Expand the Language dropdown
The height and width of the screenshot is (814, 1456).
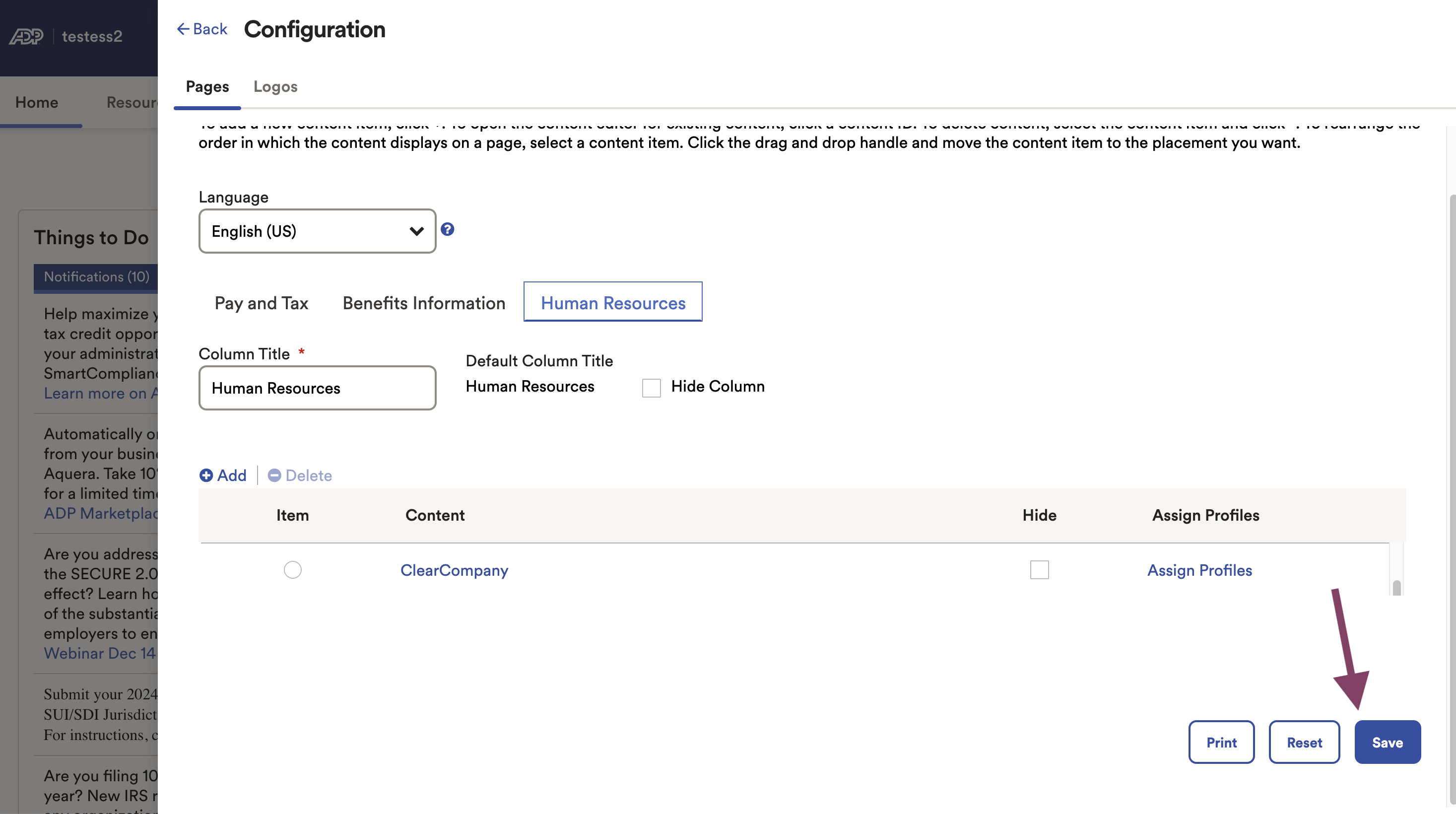pyautogui.click(x=317, y=231)
